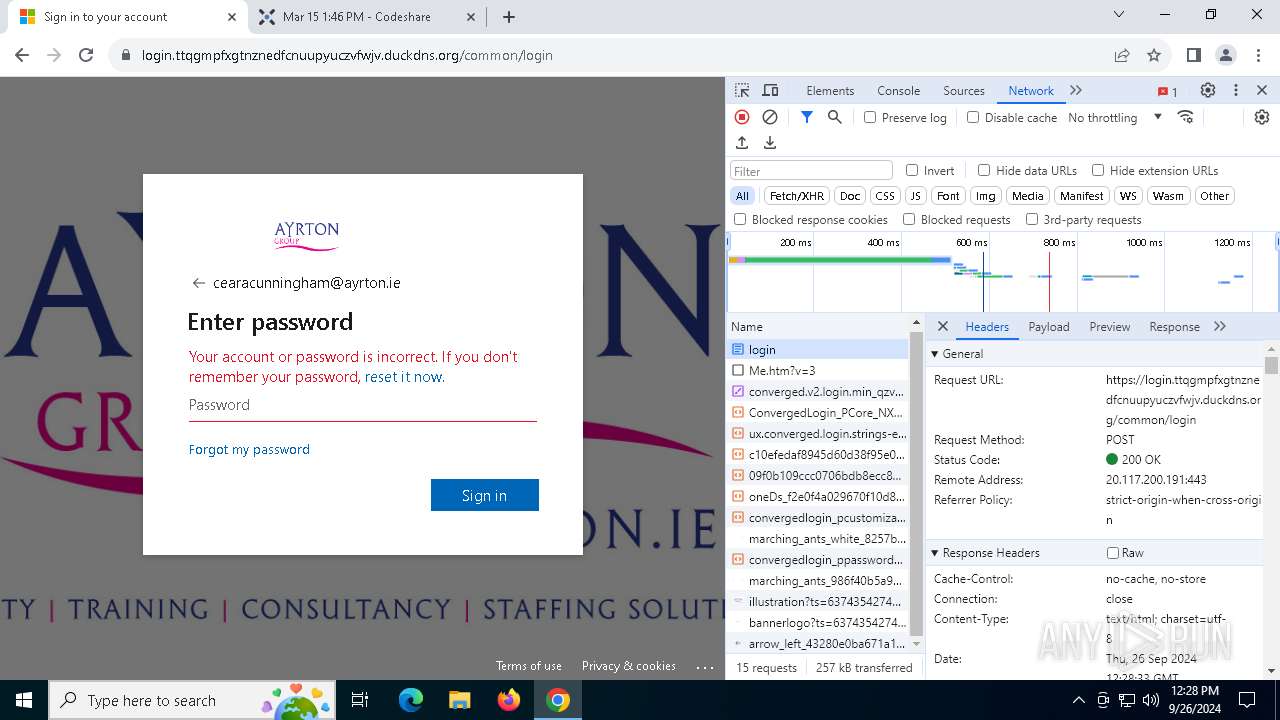Filter requests by JS type
The width and height of the screenshot is (1280, 720).
[915, 196]
